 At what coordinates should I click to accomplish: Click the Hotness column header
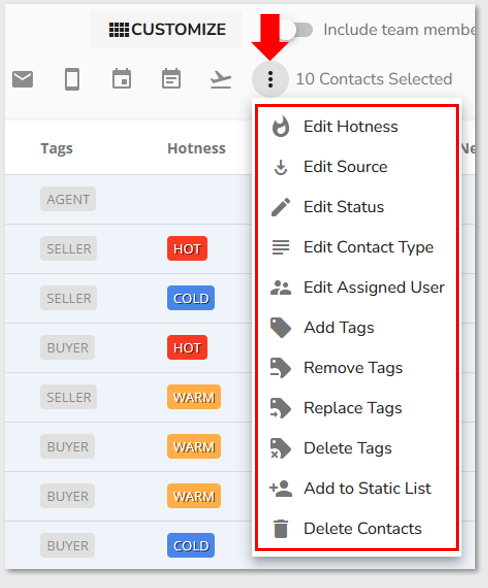[x=197, y=148]
